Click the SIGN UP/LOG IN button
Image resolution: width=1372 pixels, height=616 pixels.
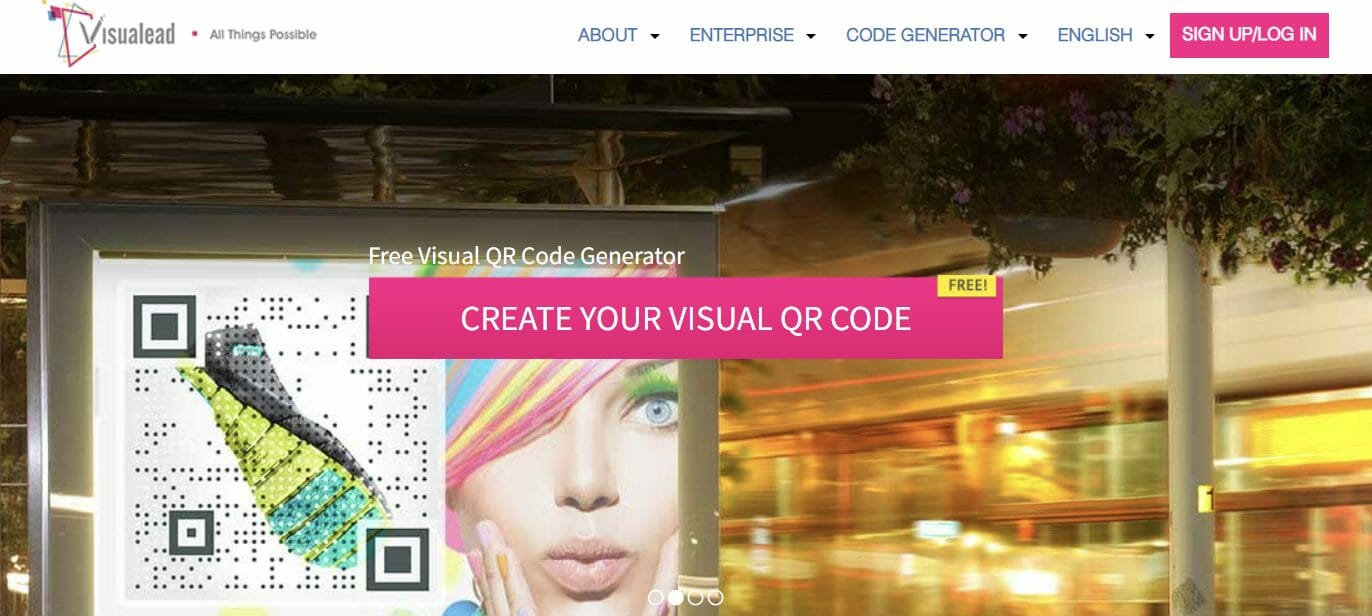click(1249, 35)
